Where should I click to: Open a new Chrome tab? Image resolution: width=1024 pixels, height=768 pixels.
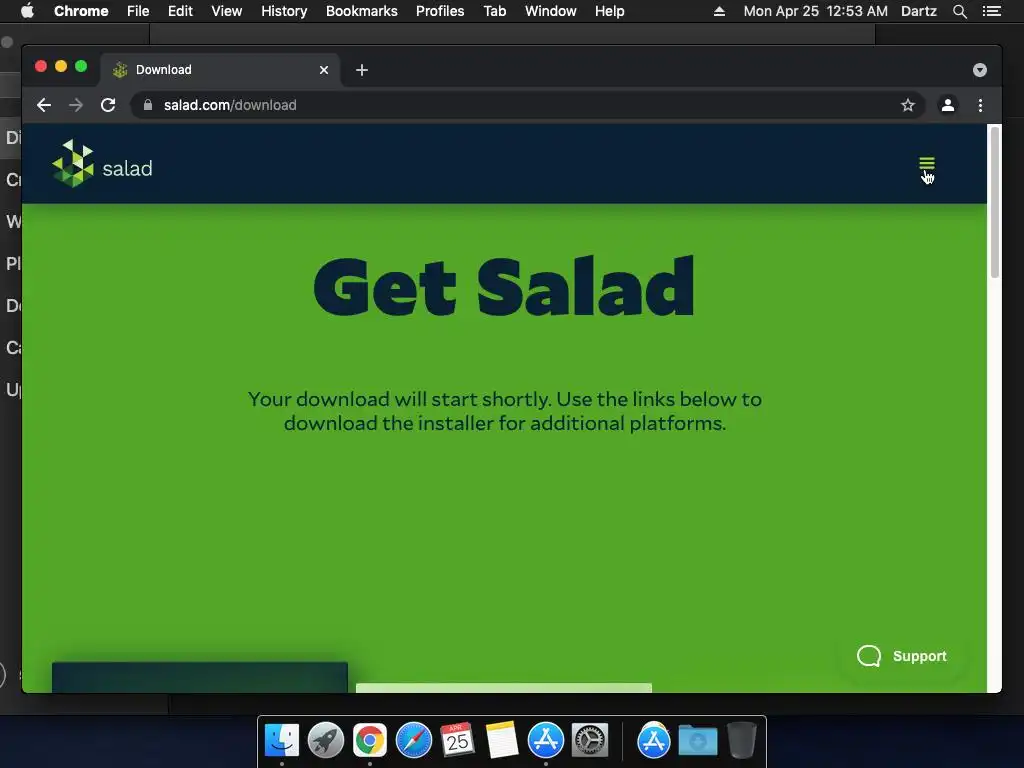tap(362, 70)
